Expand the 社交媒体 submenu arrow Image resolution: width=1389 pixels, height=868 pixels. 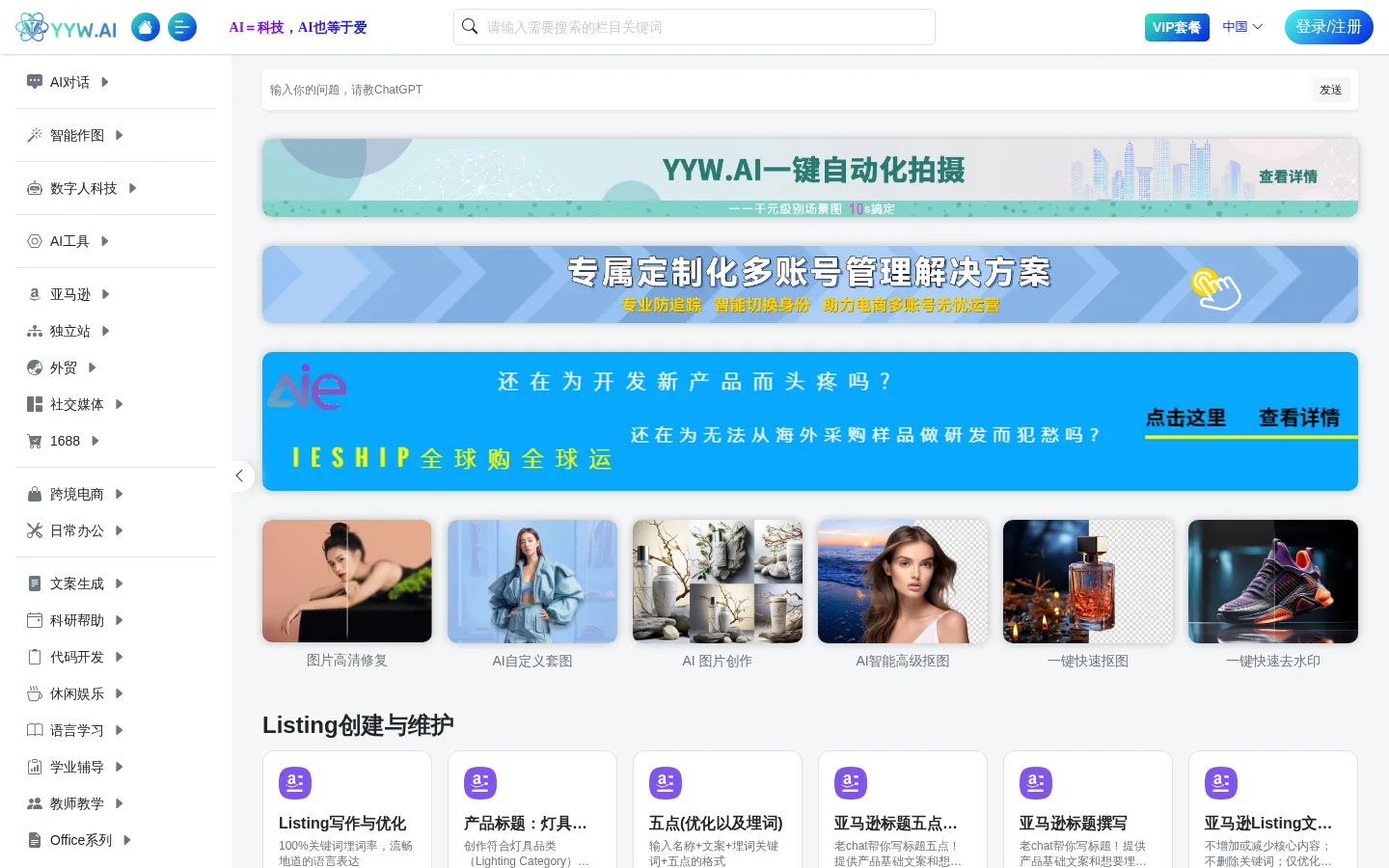click(120, 404)
